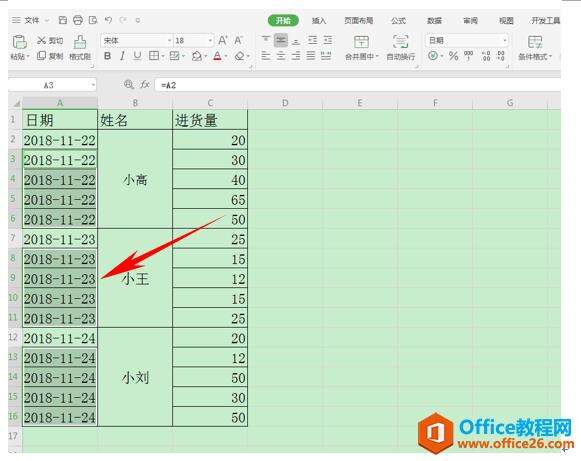Open Conditional Formatting (条件格式) menu
581x461 pixels.
535,47
